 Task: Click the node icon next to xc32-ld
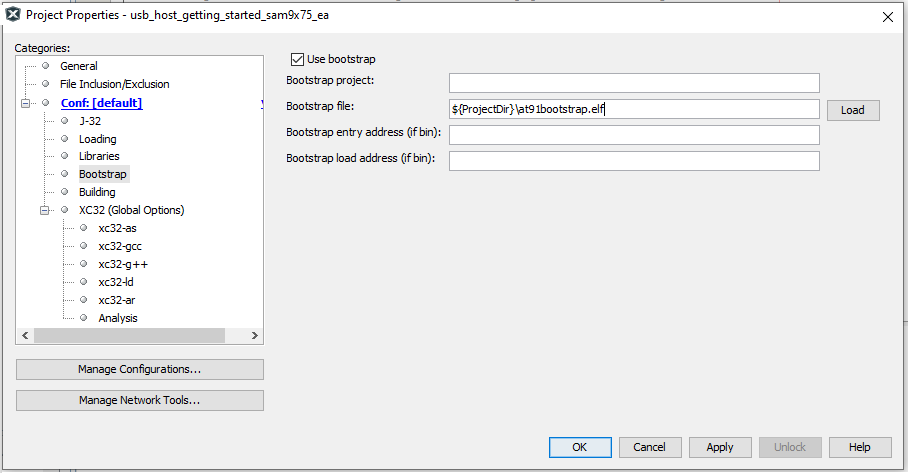tap(84, 282)
